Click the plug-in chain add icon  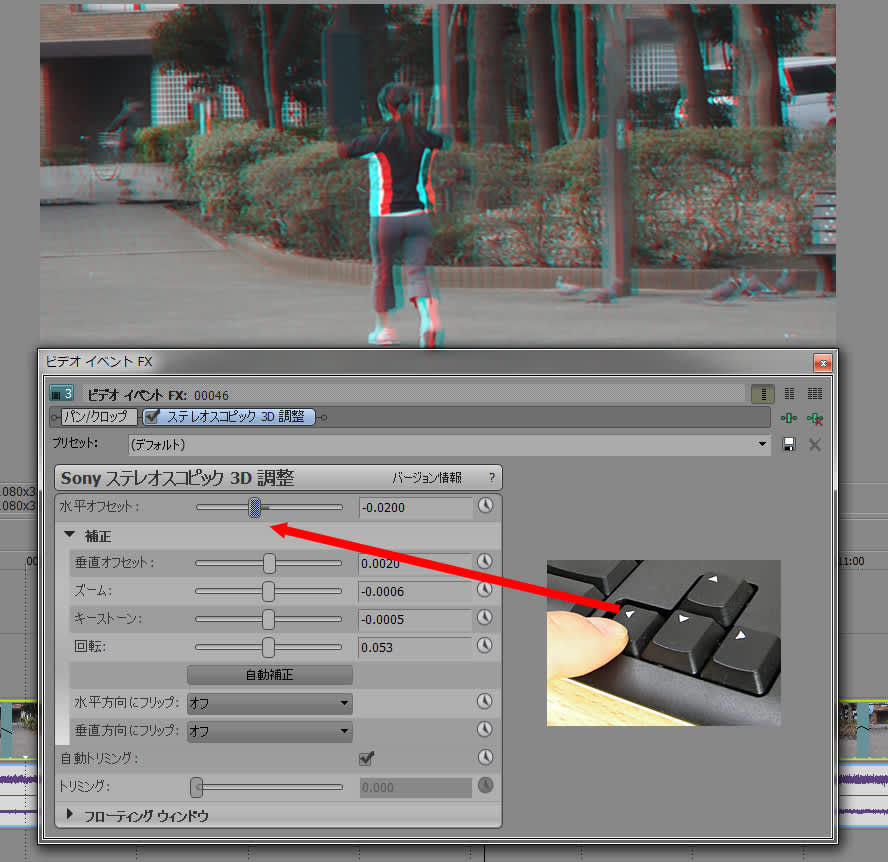789,418
